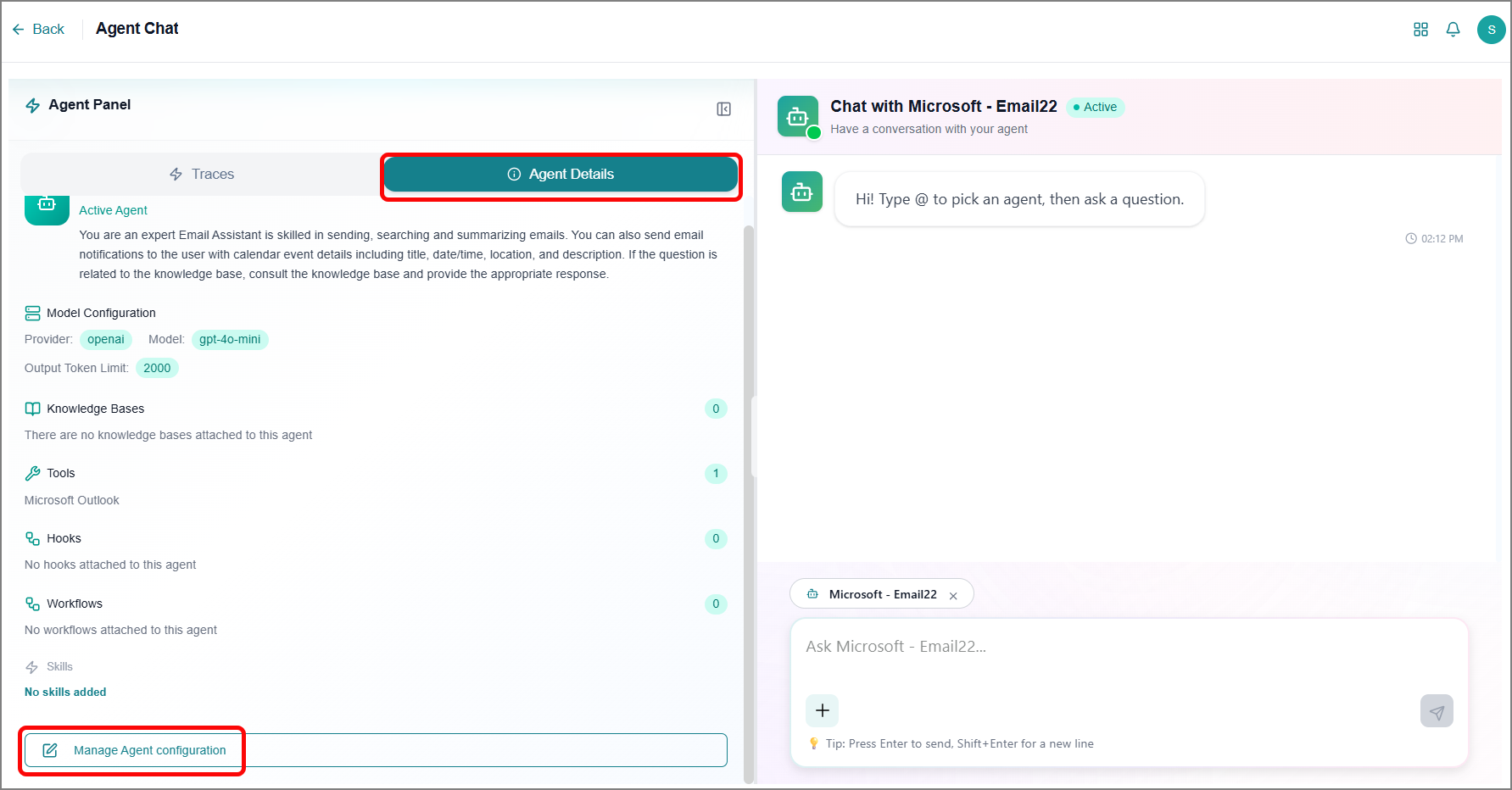
Task: Click the send message paper plane button
Action: pos(1437,711)
